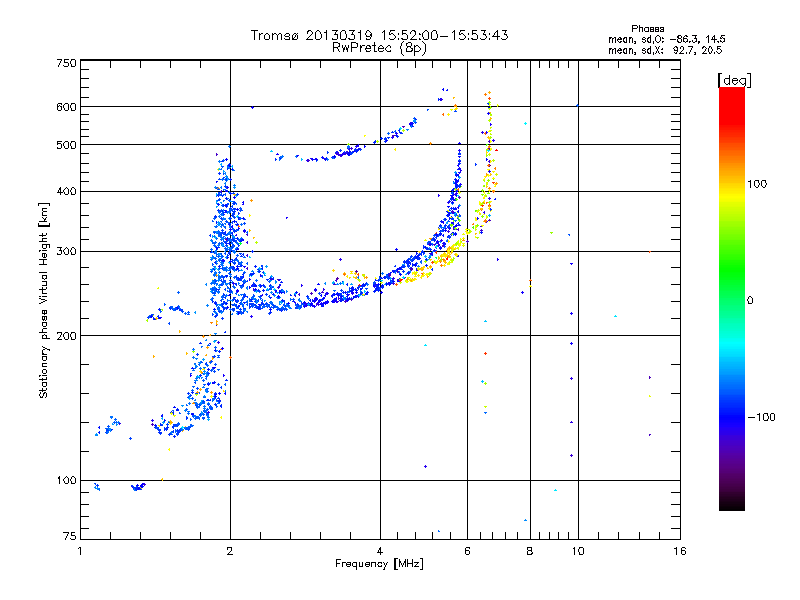Click the x-axis tick label '10'
Screen dimensions: 800x600
coord(578,551)
